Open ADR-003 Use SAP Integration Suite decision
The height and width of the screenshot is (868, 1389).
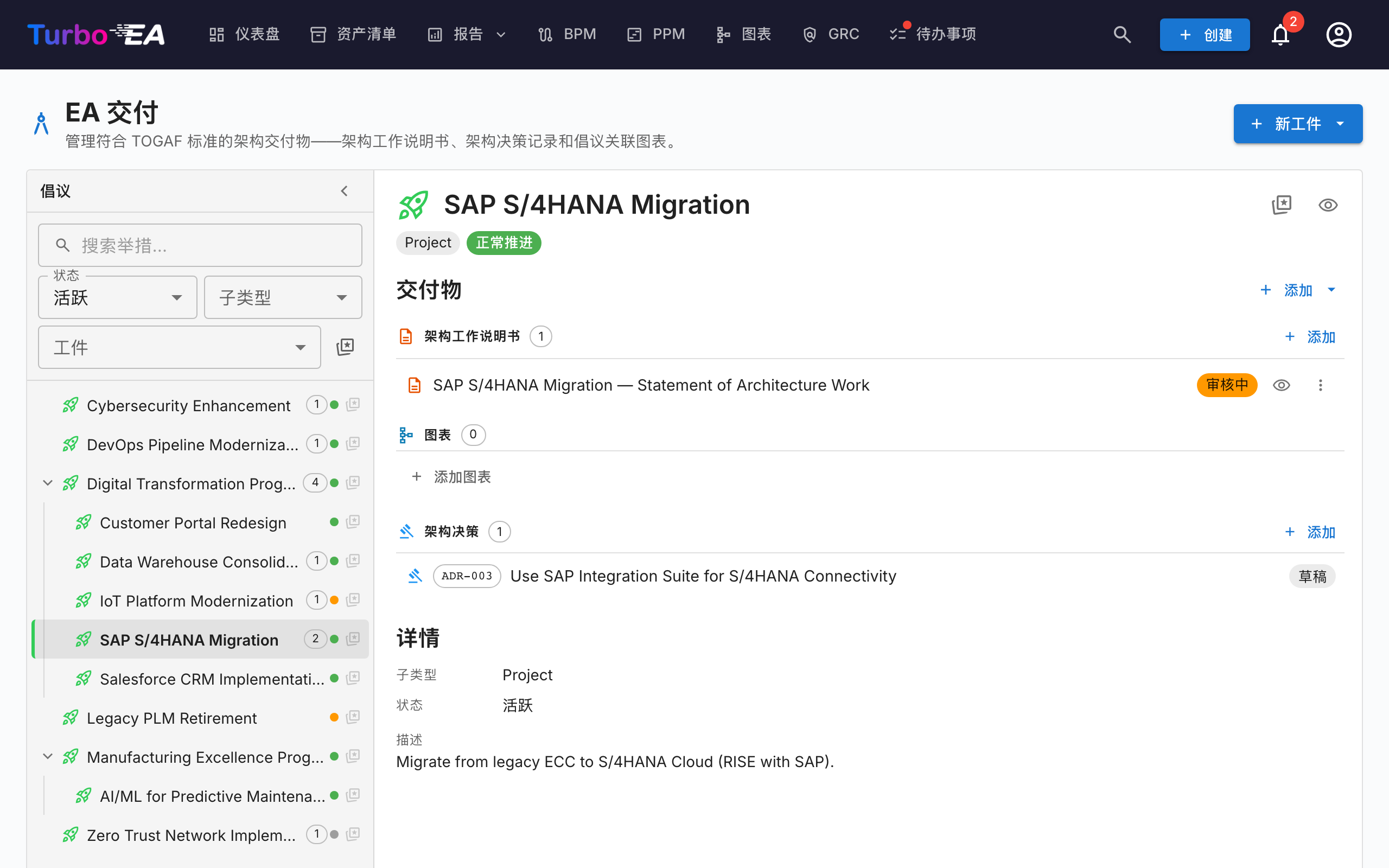tap(703, 576)
